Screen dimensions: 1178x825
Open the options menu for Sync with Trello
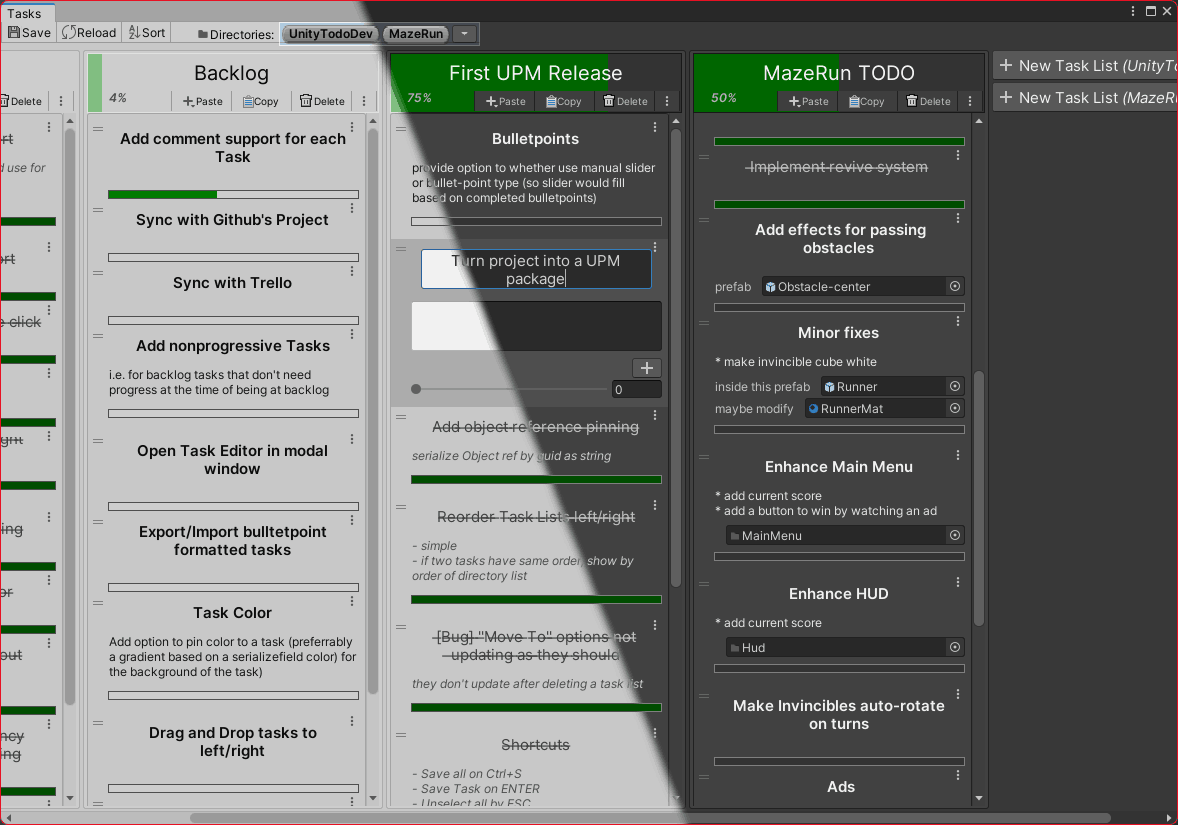(x=353, y=272)
